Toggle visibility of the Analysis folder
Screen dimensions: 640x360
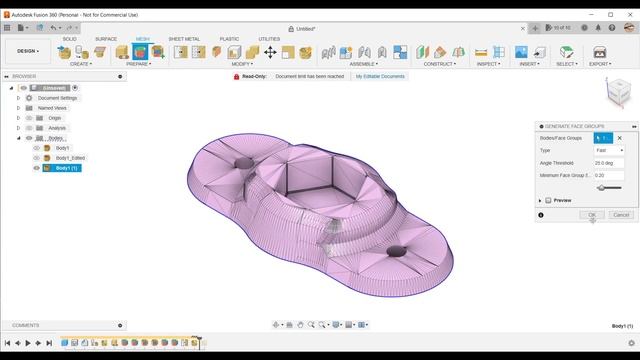pyautogui.click(x=29, y=128)
